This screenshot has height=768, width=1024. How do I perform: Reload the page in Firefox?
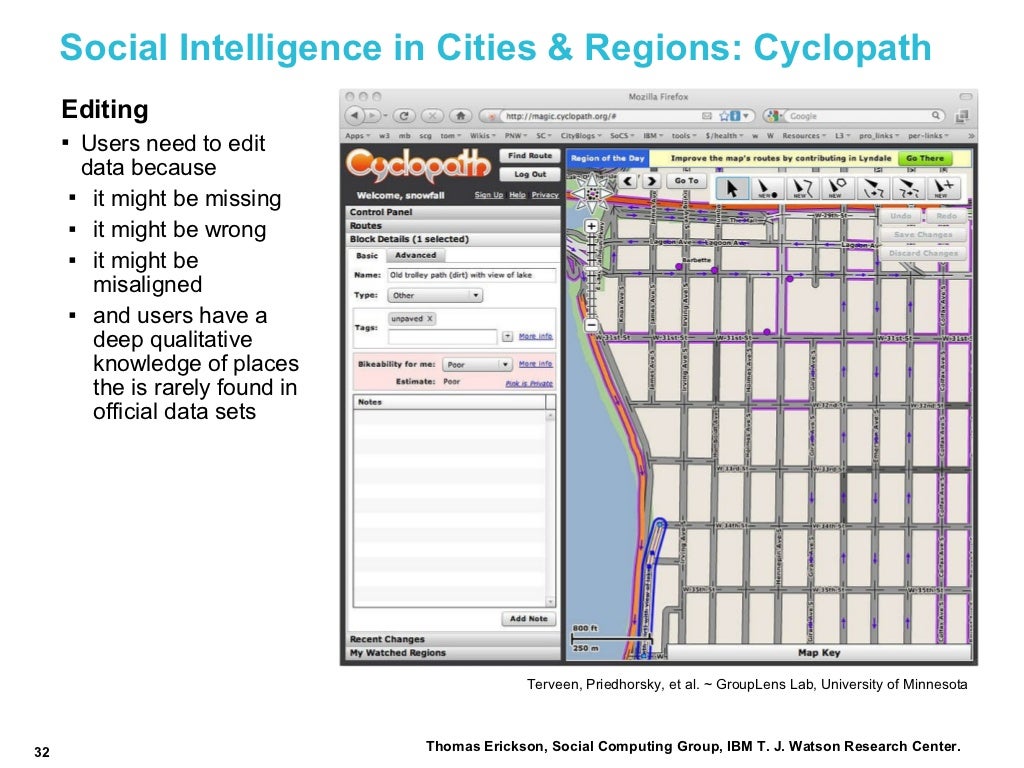(404, 116)
